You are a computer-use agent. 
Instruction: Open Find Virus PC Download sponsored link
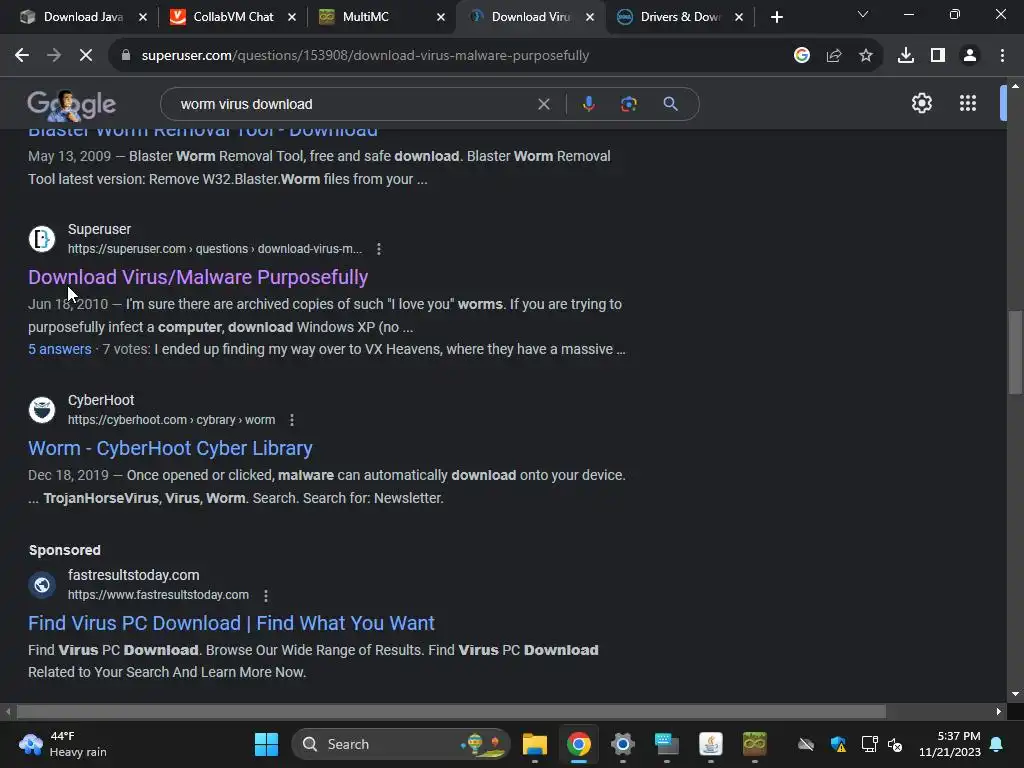click(231, 623)
